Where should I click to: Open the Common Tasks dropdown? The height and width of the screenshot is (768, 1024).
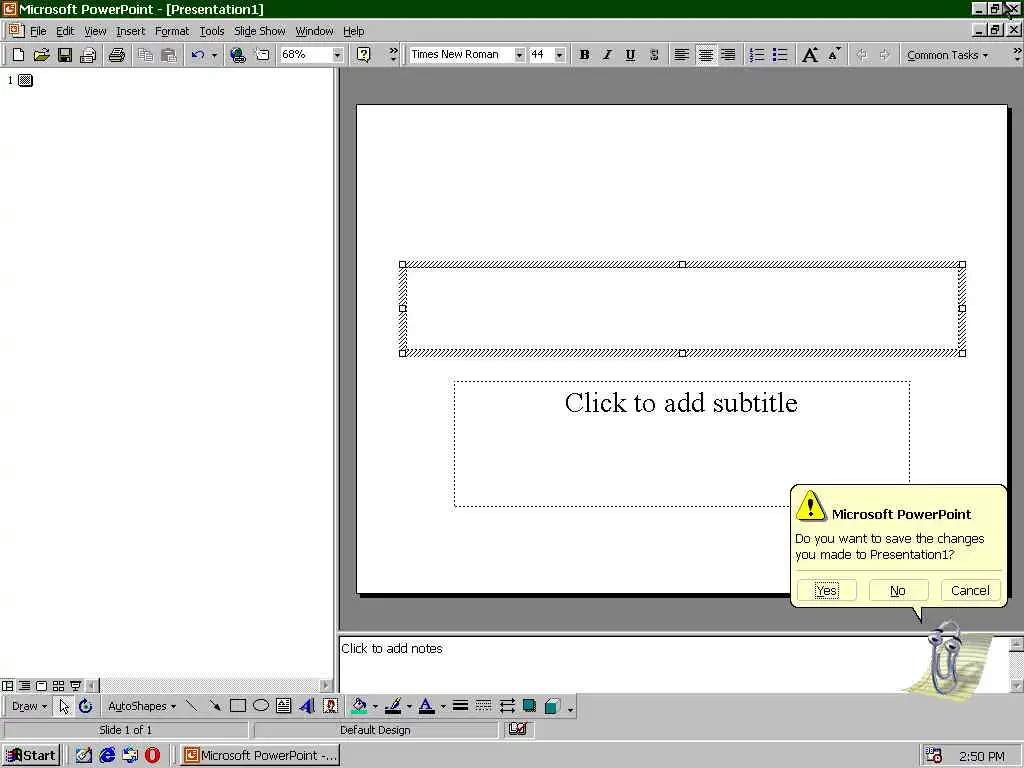click(947, 55)
